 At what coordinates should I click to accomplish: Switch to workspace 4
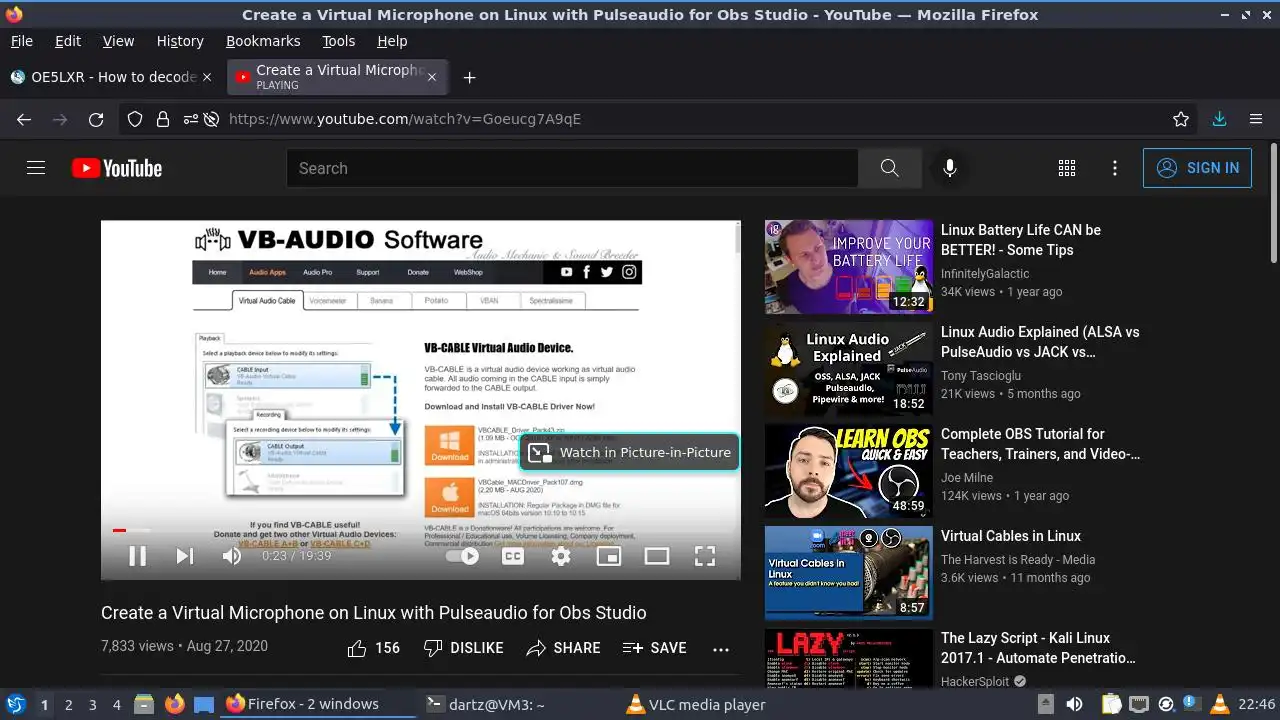point(117,705)
